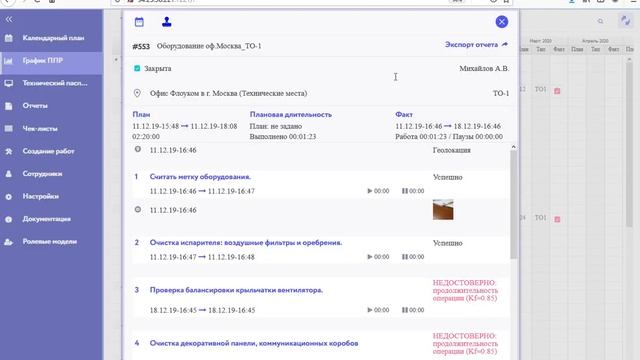Open the calendar tab icon in dialog
Image resolution: width=640 pixels, height=360 pixels.
click(139, 22)
